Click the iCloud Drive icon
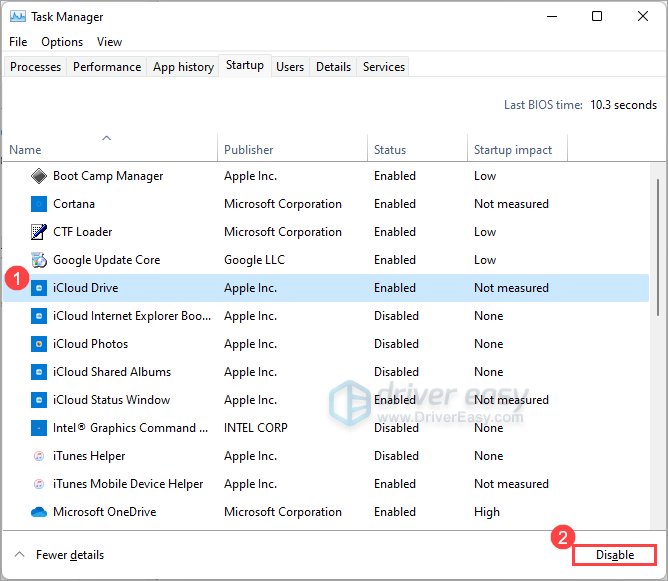Image resolution: width=668 pixels, height=581 pixels. click(39, 288)
